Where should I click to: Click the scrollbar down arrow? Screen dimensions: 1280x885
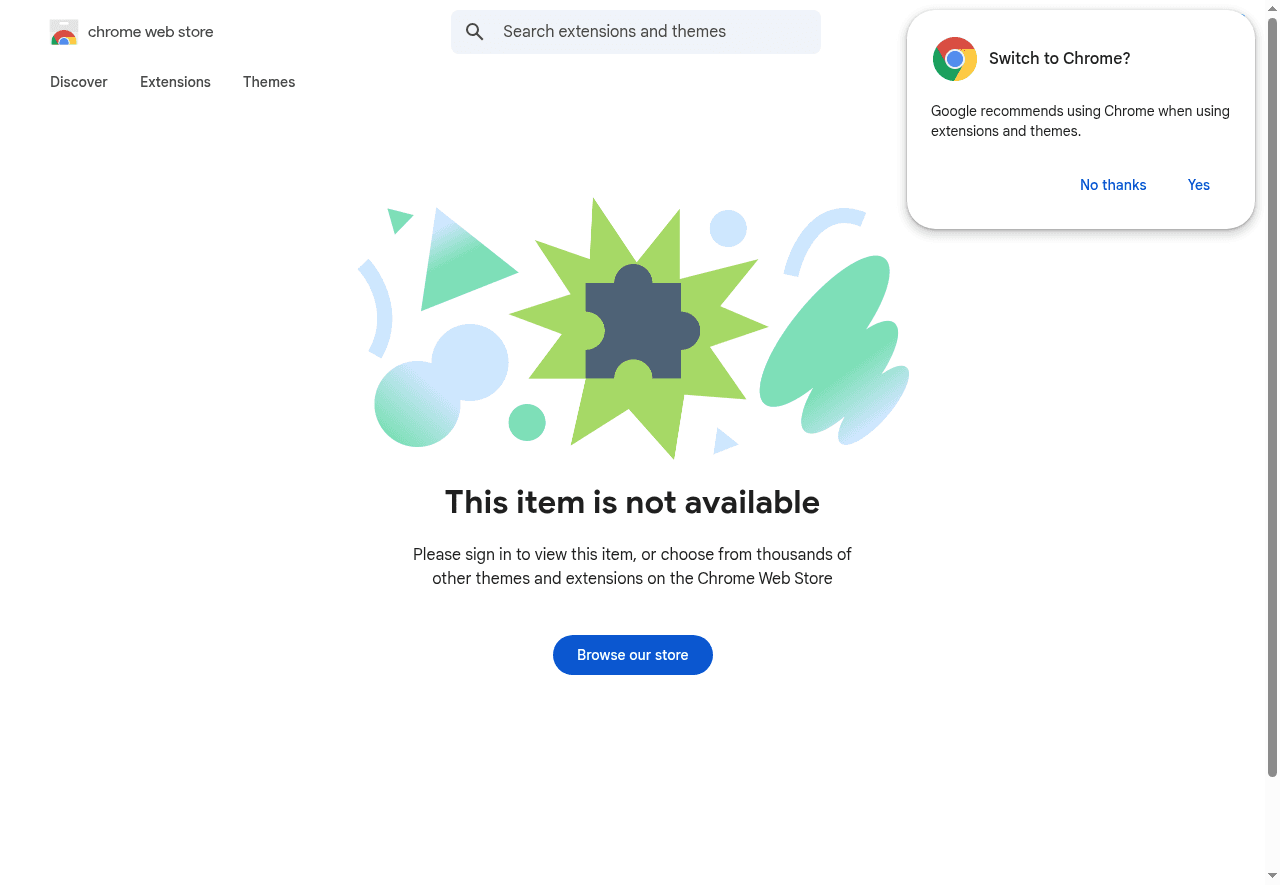point(1272,877)
